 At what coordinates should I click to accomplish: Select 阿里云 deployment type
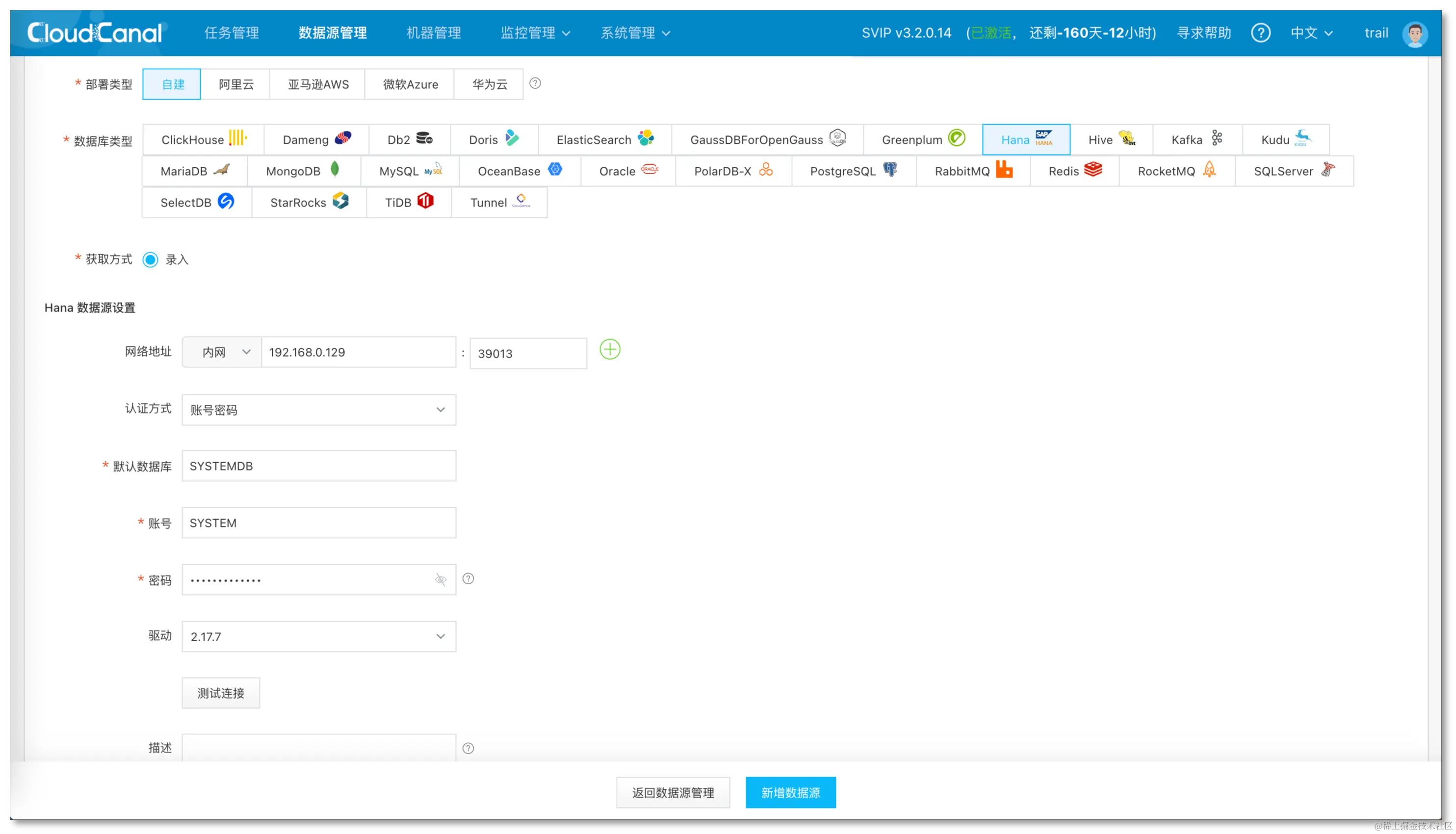point(235,84)
